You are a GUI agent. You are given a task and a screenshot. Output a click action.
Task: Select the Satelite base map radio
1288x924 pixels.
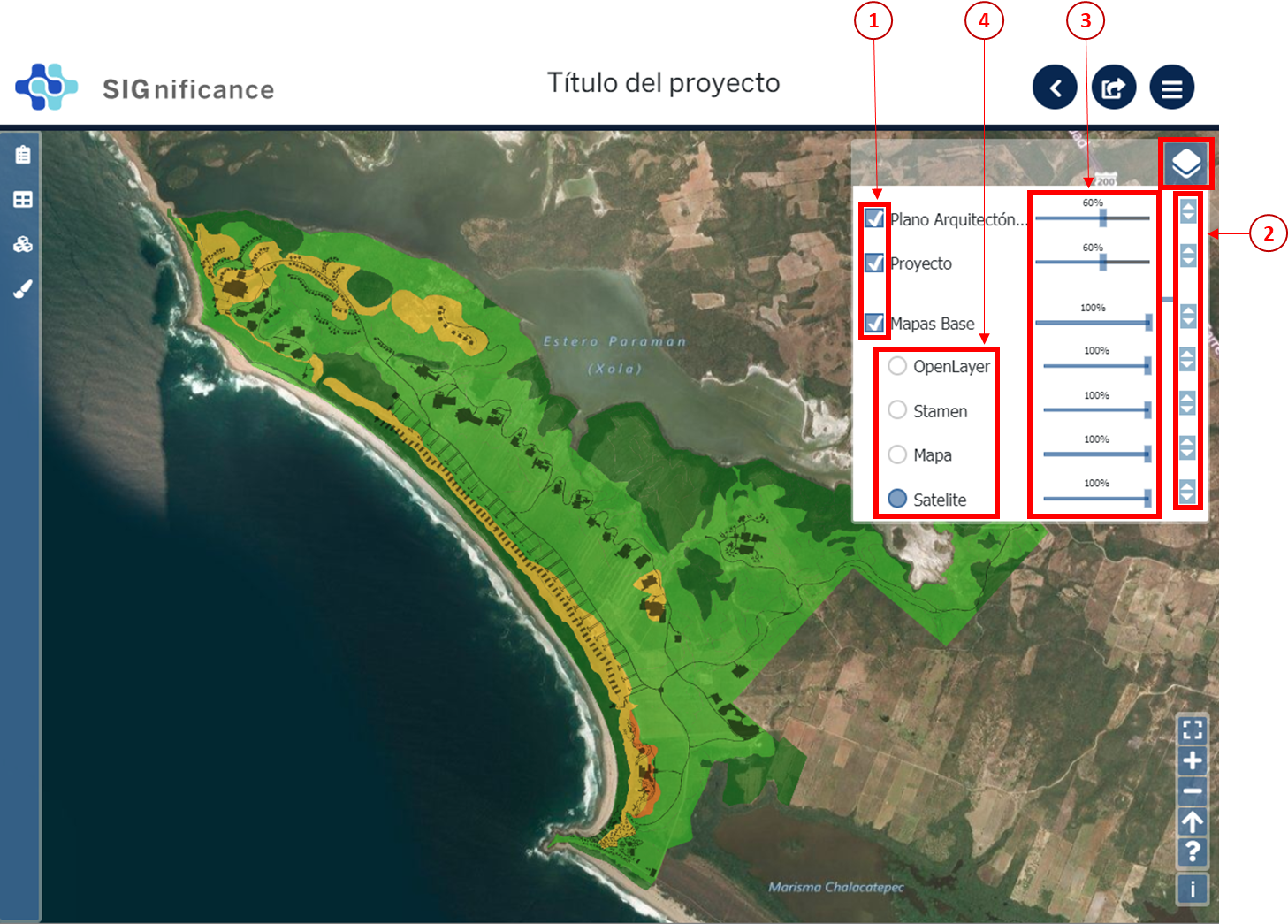coord(897,498)
